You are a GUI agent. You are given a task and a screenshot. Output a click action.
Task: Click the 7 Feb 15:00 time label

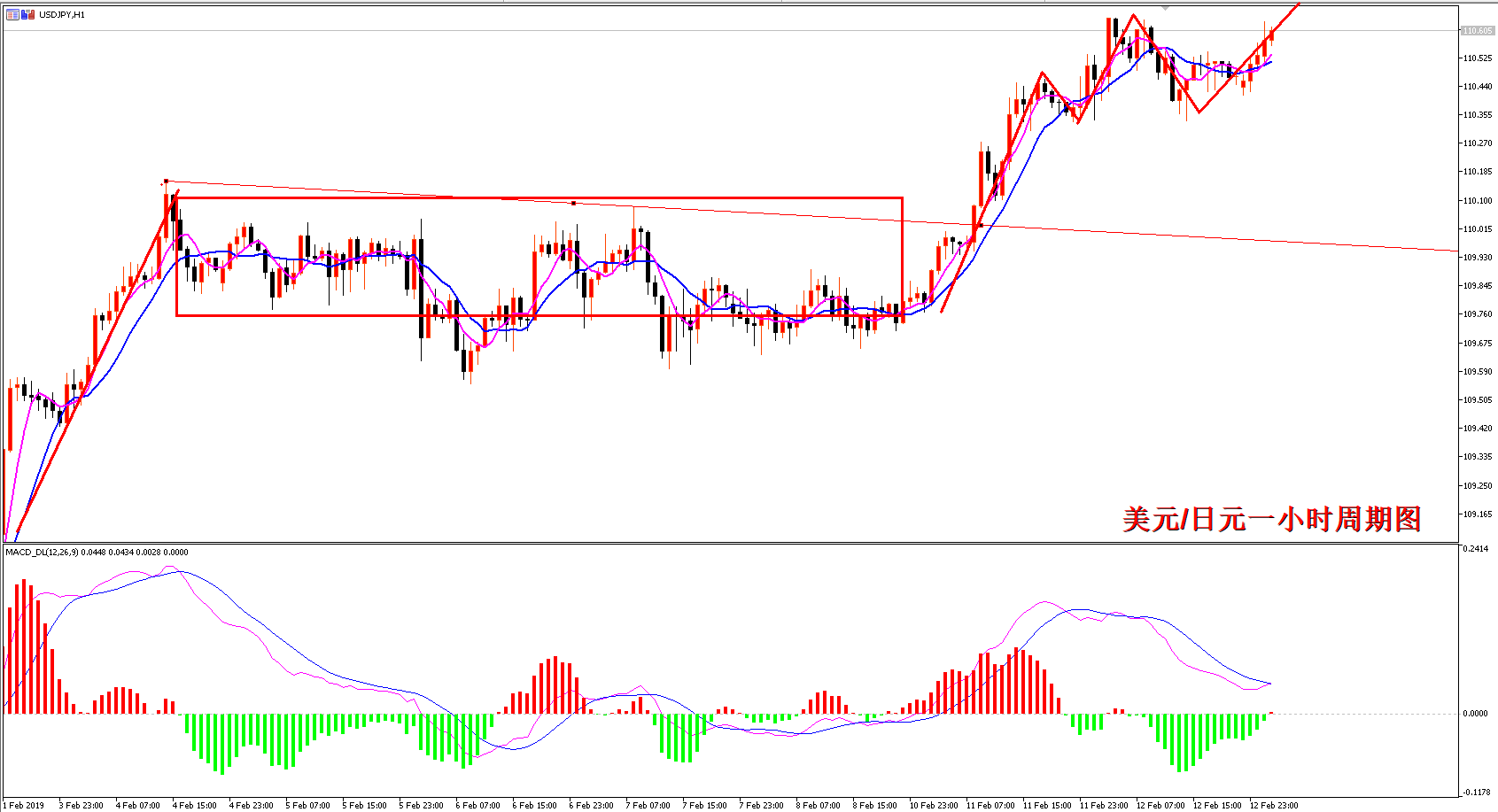(705, 806)
